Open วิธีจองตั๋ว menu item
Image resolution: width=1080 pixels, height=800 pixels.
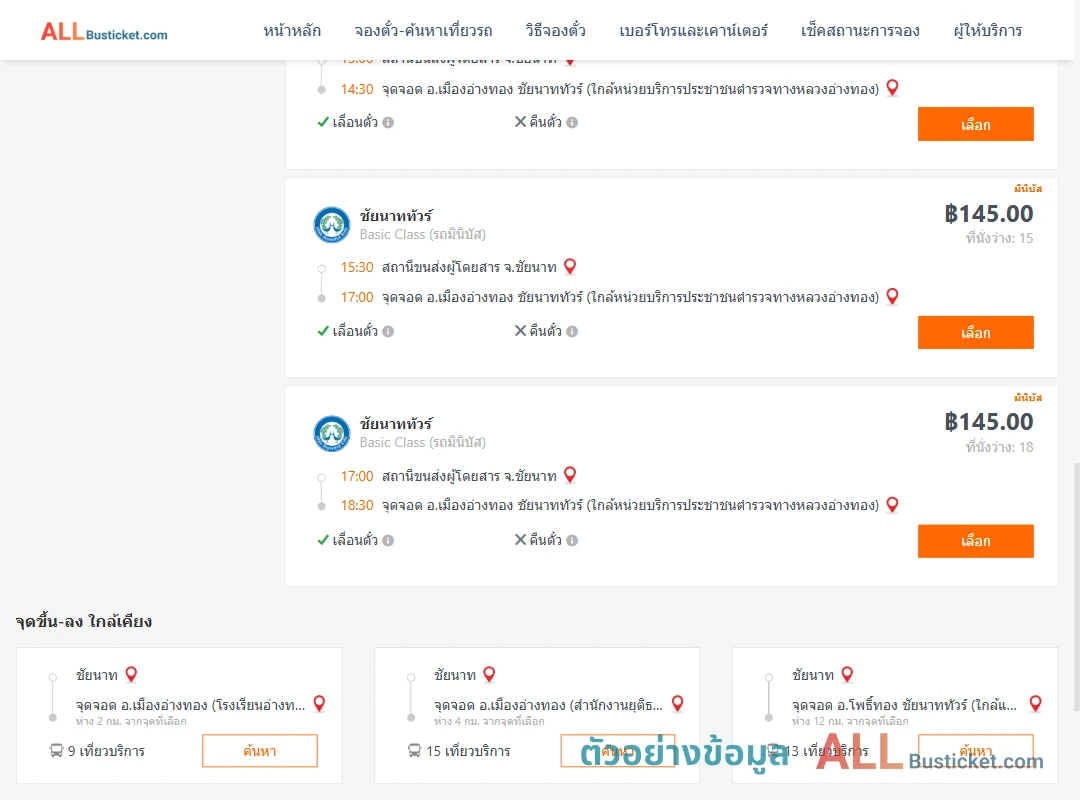click(x=555, y=31)
